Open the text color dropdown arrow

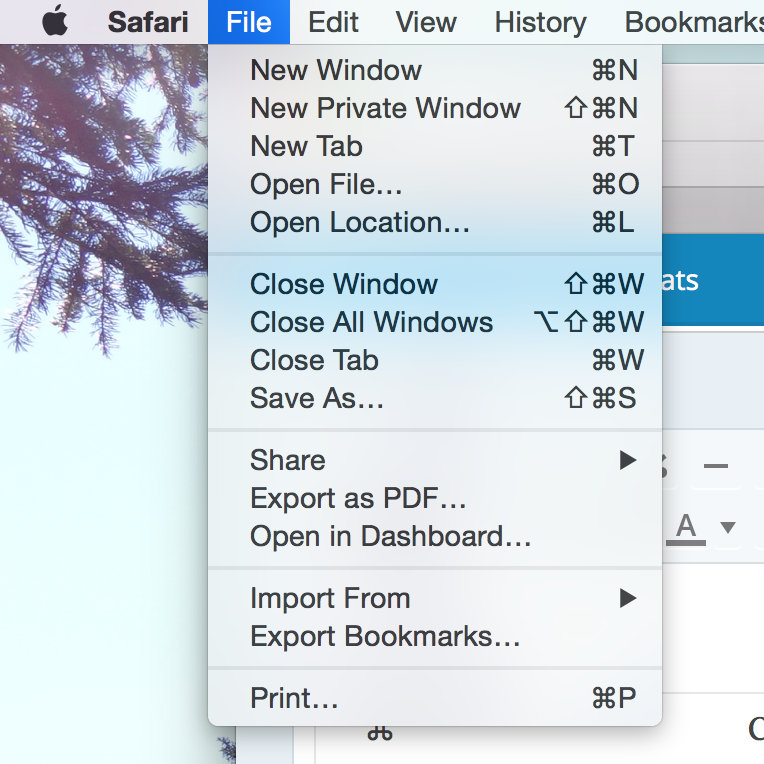(x=728, y=527)
